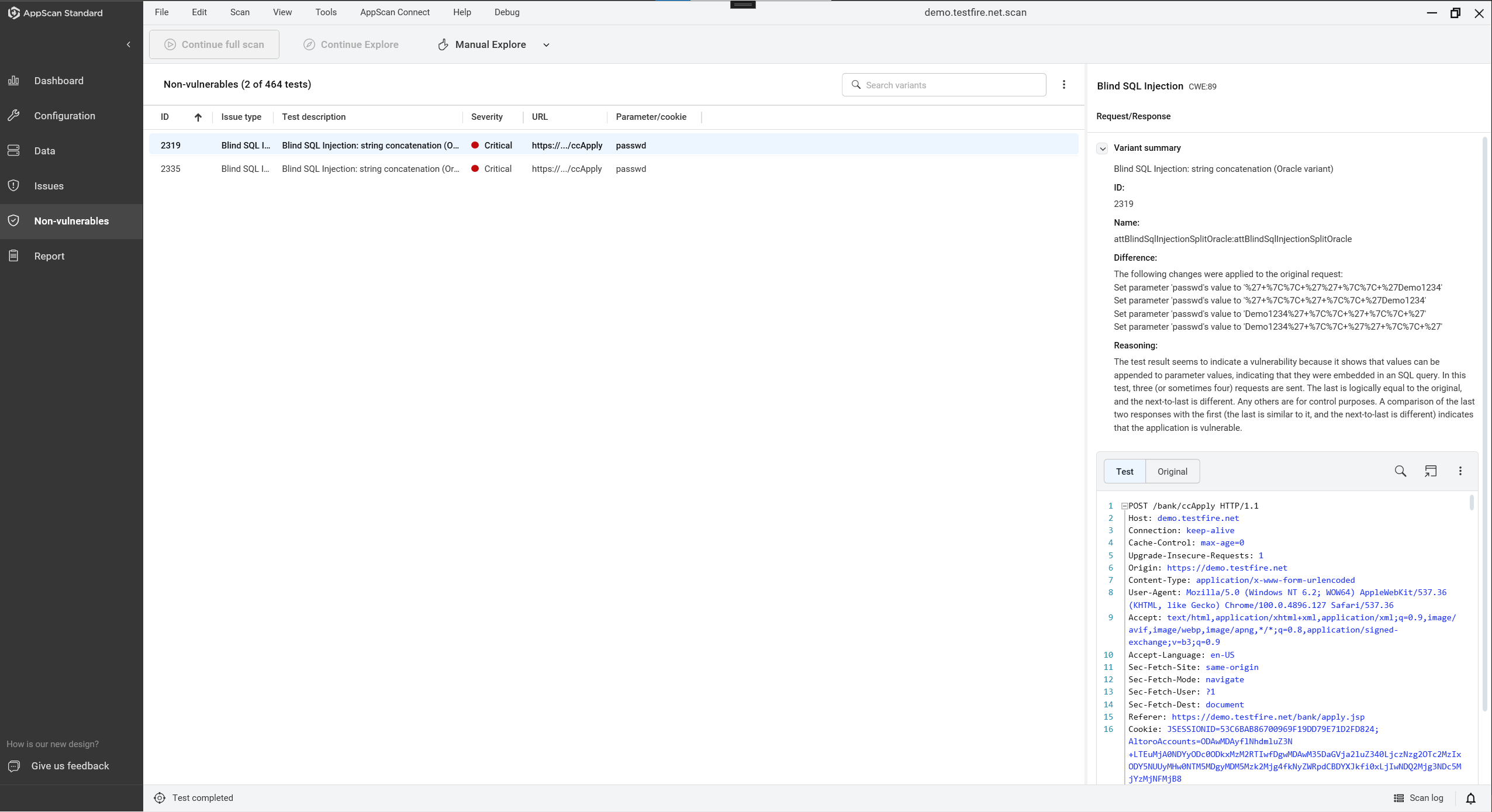Click the Report sidebar icon
Image resolution: width=1492 pixels, height=812 pixels.
click(x=13, y=255)
